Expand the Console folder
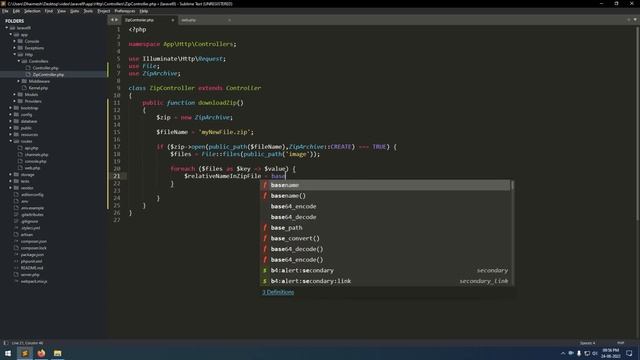 pyautogui.click(x=15, y=41)
